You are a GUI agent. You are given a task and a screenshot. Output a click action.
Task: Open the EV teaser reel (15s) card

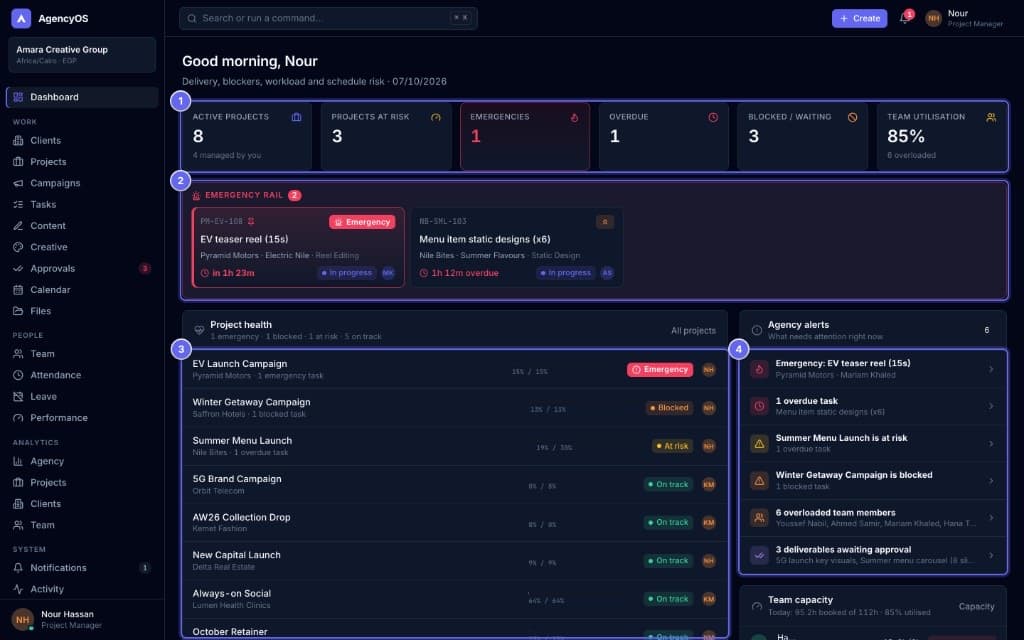tap(298, 248)
